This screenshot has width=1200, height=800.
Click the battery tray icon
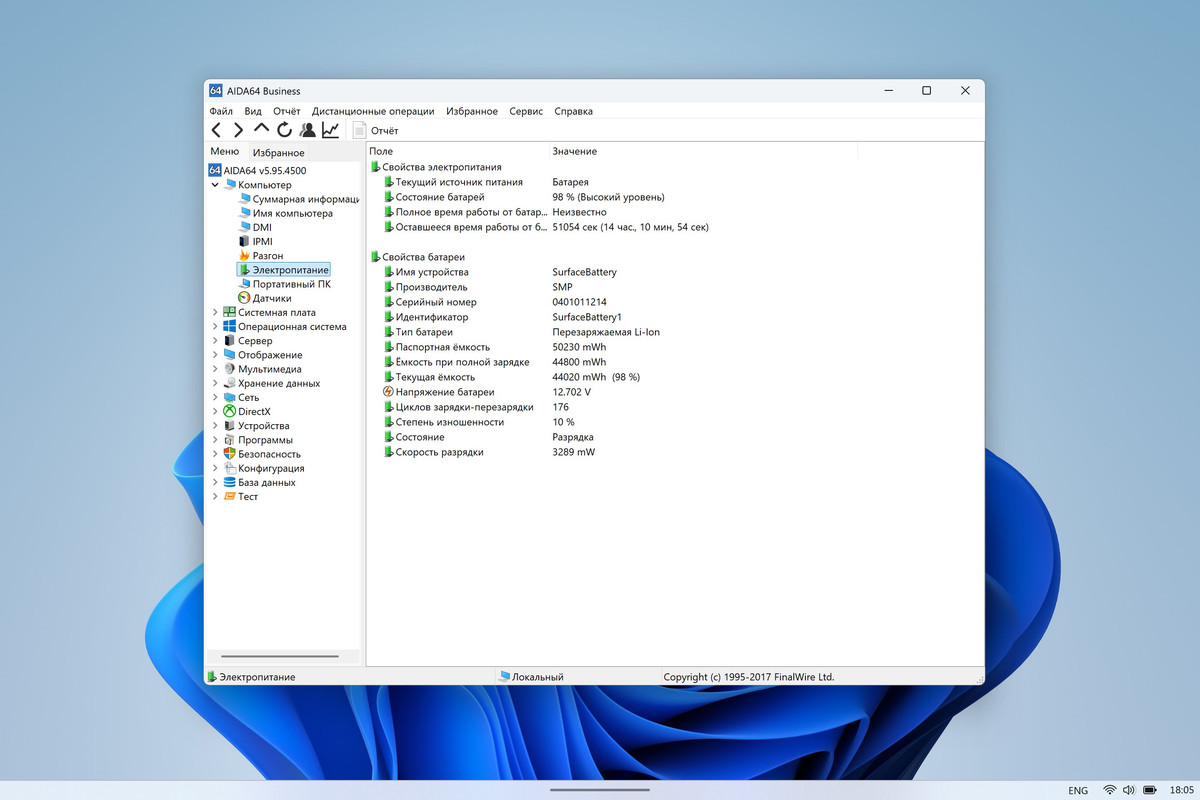coord(1150,790)
